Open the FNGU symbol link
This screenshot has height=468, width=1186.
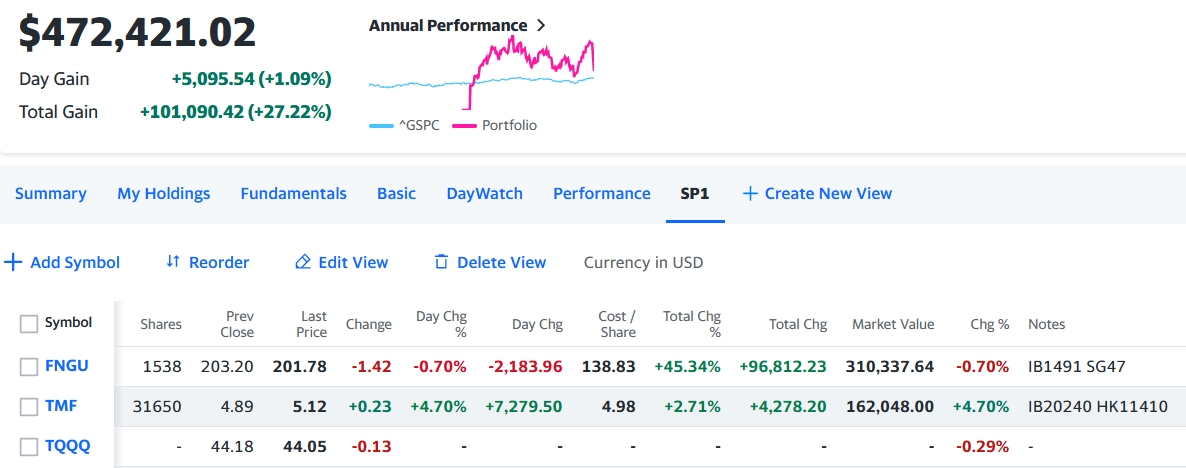click(66, 366)
